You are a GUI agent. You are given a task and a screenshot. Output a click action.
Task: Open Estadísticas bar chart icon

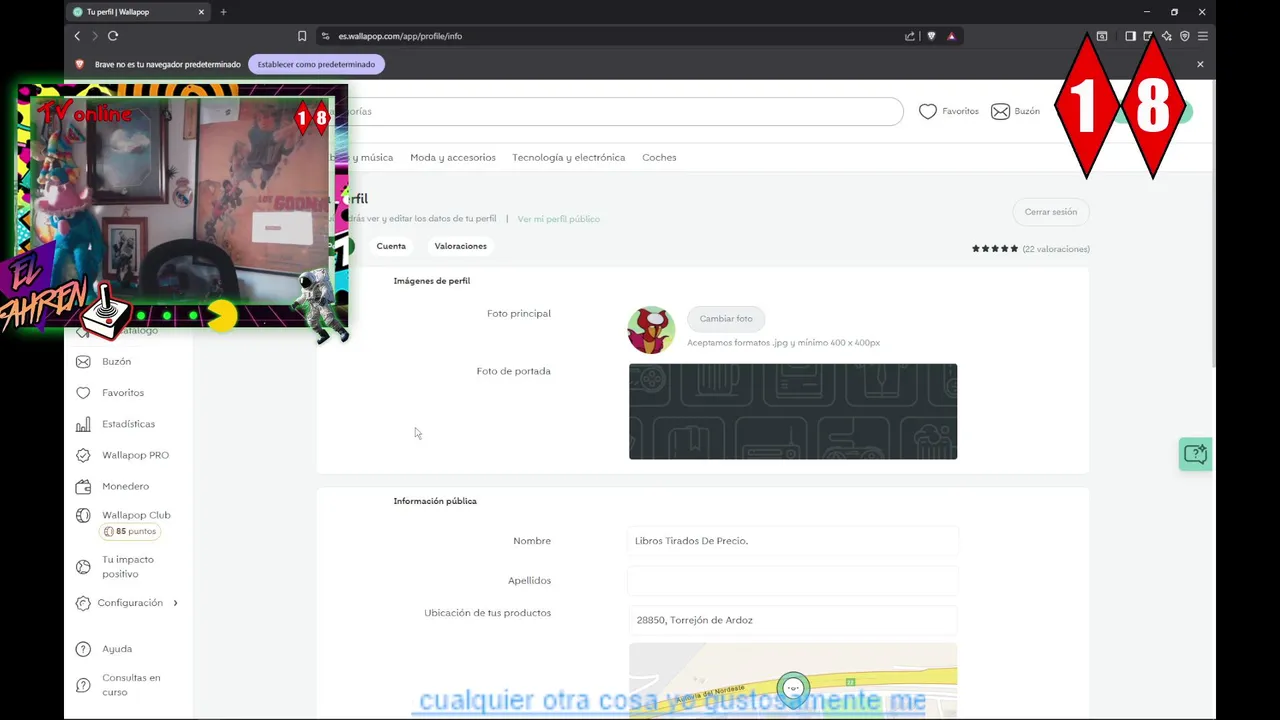point(83,424)
